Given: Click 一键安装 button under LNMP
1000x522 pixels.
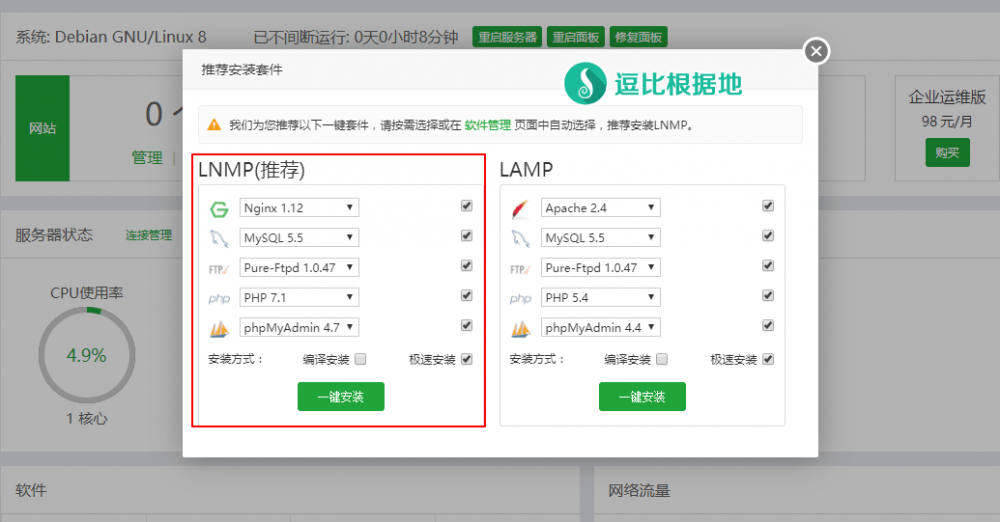Looking at the screenshot, I should pos(340,397).
